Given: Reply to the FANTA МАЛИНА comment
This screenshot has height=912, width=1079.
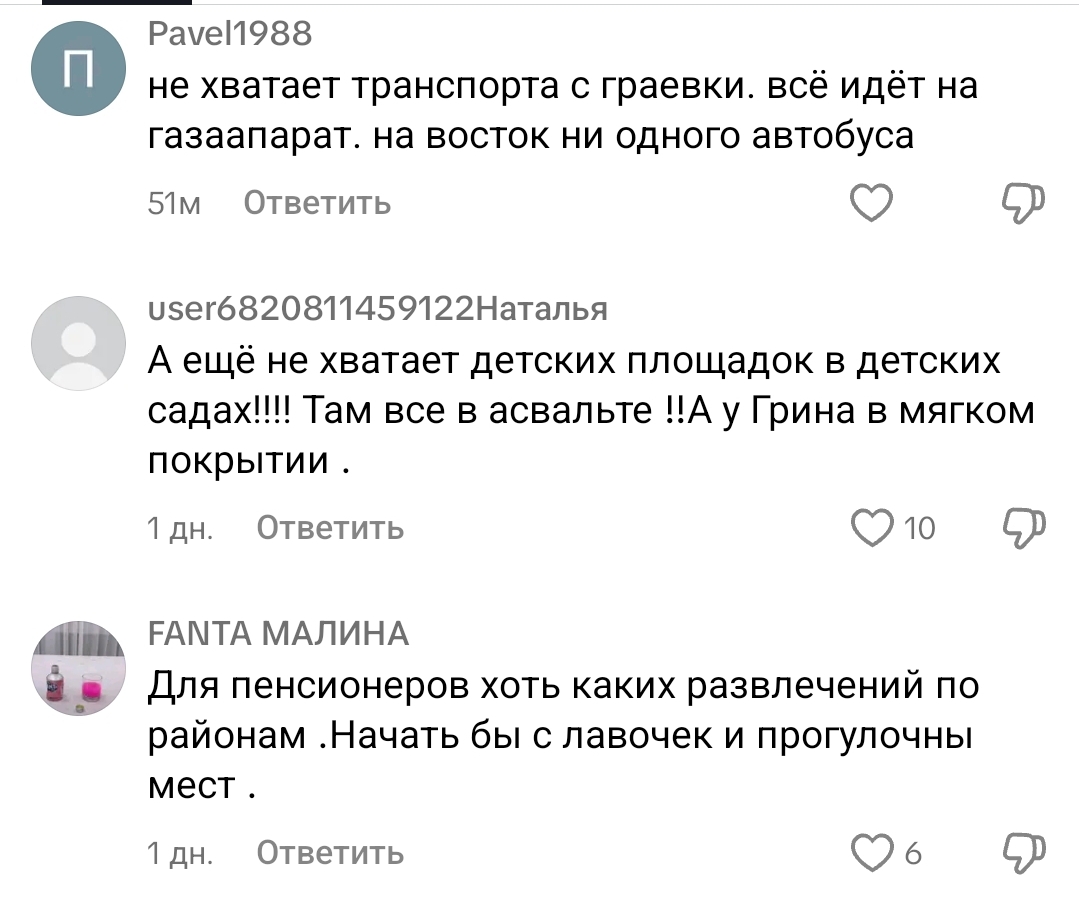Looking at the screenshot, I should (x=330, y=852).
